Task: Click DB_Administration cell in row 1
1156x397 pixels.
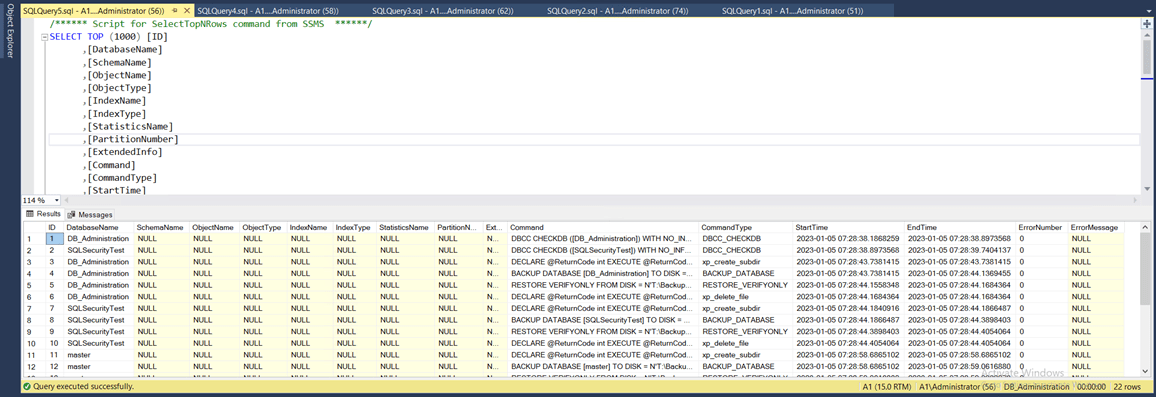Action: [x=100, y=238]
